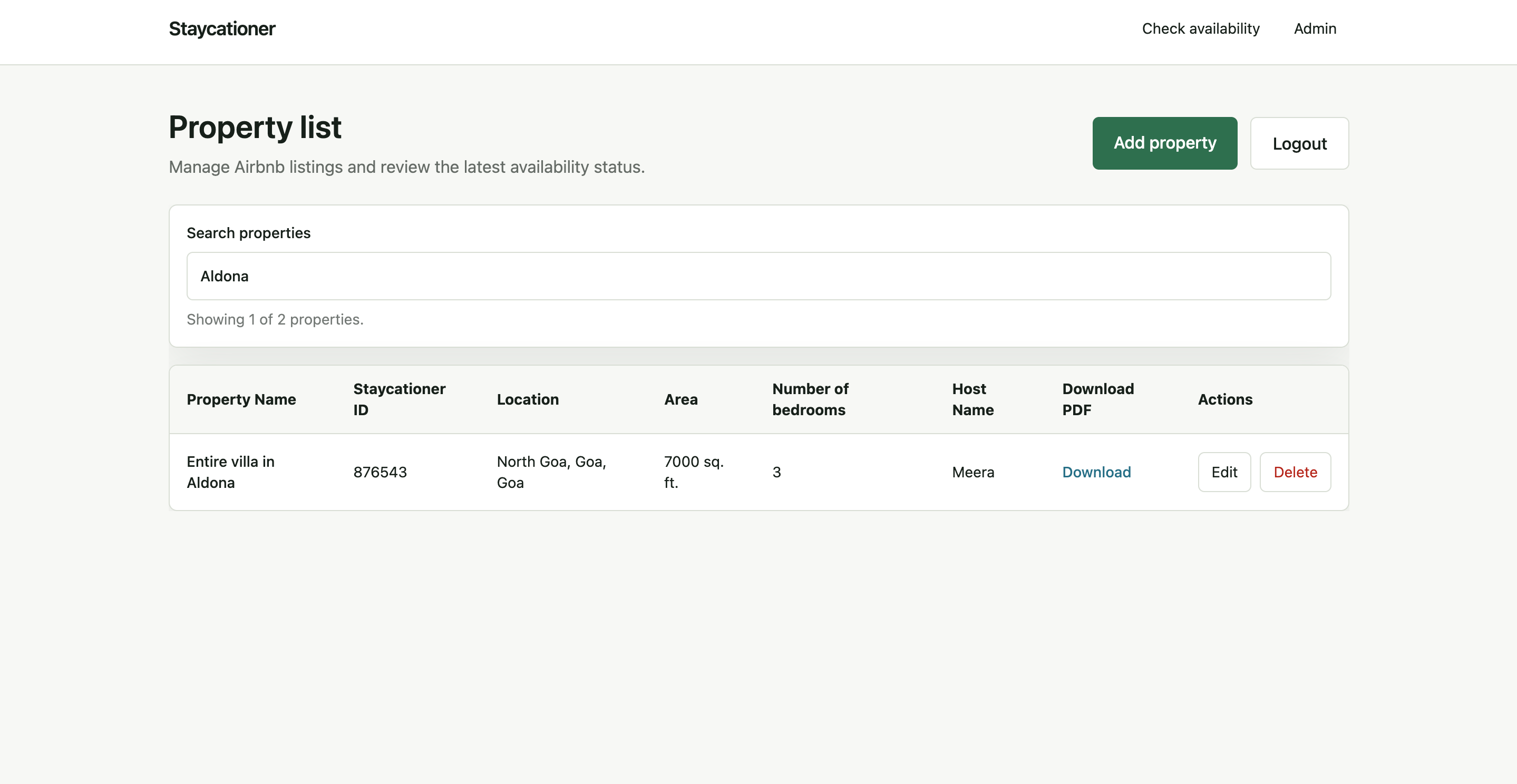Click the Property Name column header
Screen dimensions: 1517x784
pyautogui.click(x=241, y=400)
